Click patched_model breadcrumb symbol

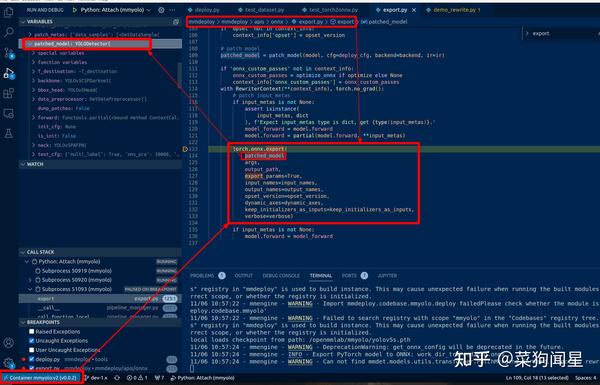[x=384, y=22]
